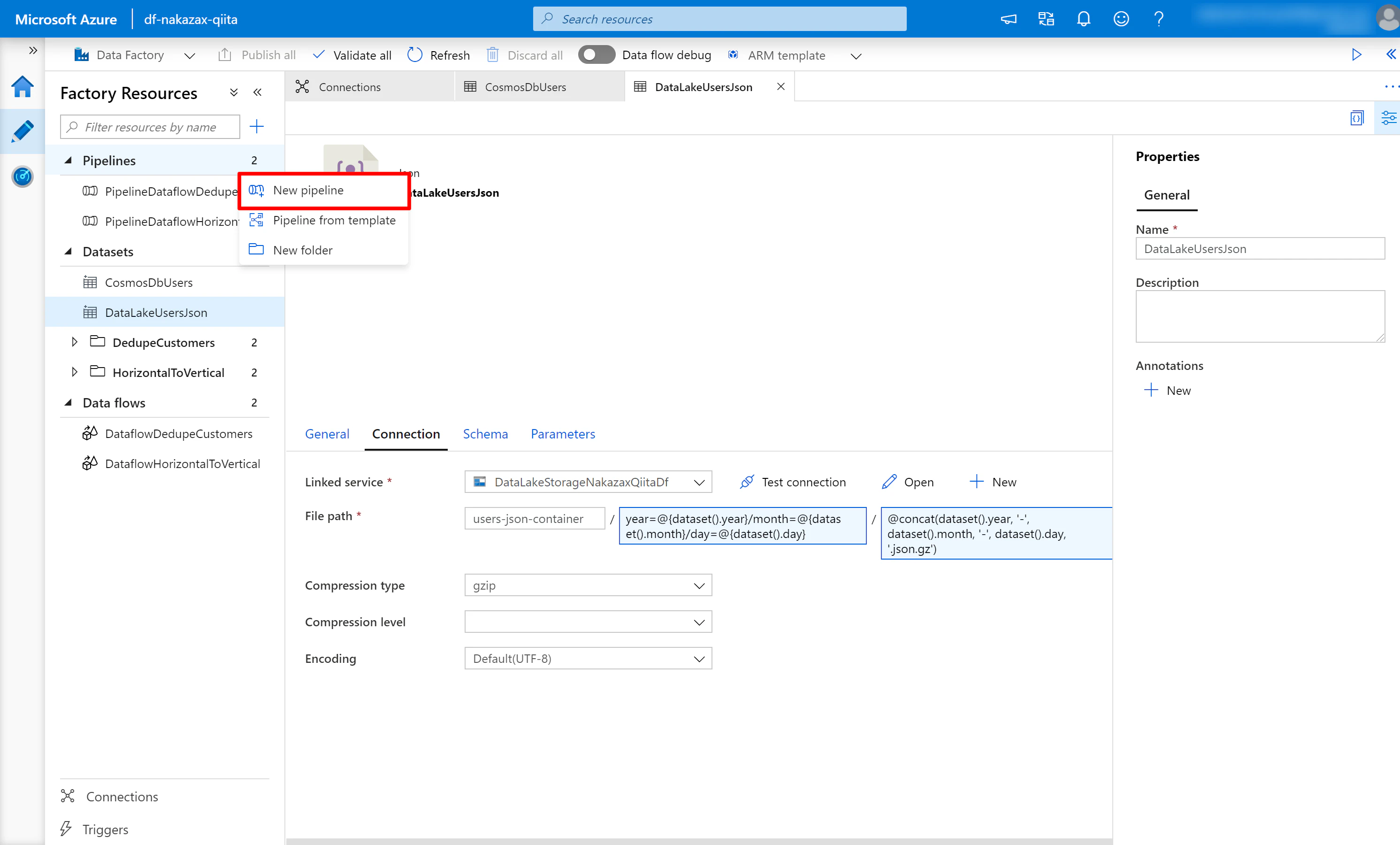Screen dimensions: 1400x845
Task: Open the Parameters tab
Action: coord(563,434)
